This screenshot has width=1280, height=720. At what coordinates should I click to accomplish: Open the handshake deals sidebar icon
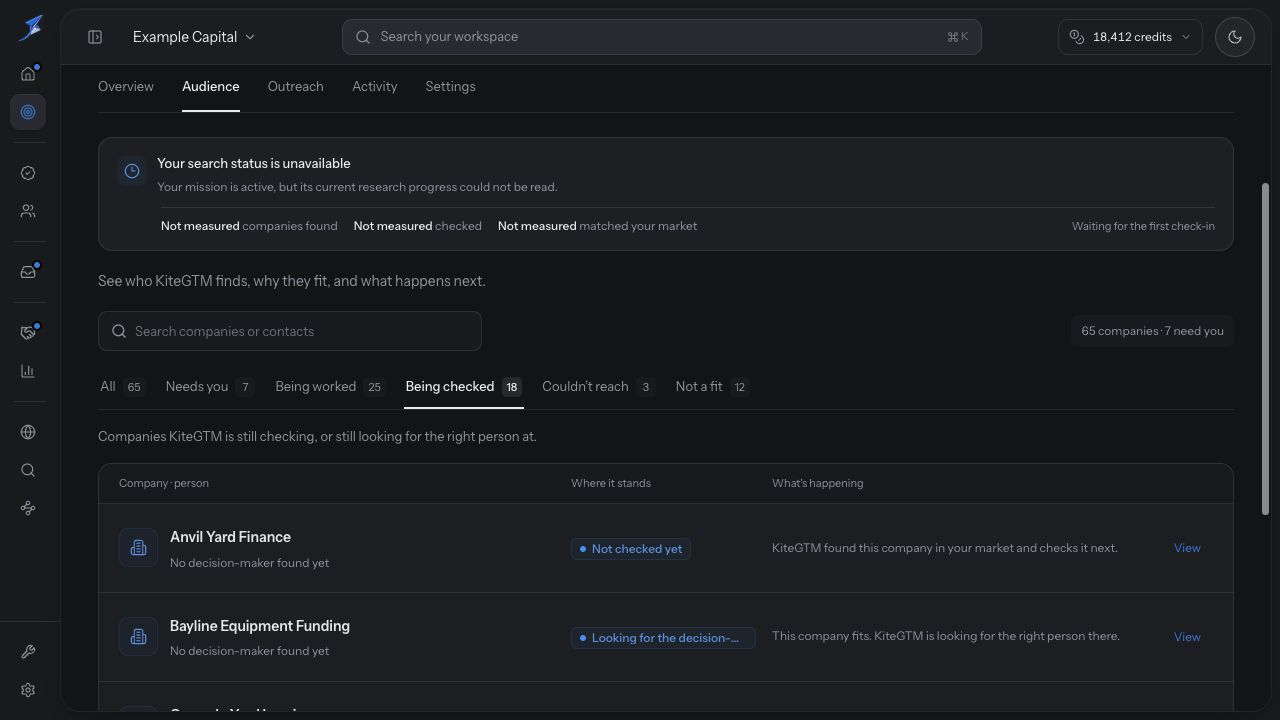click(x=28, y=332)
